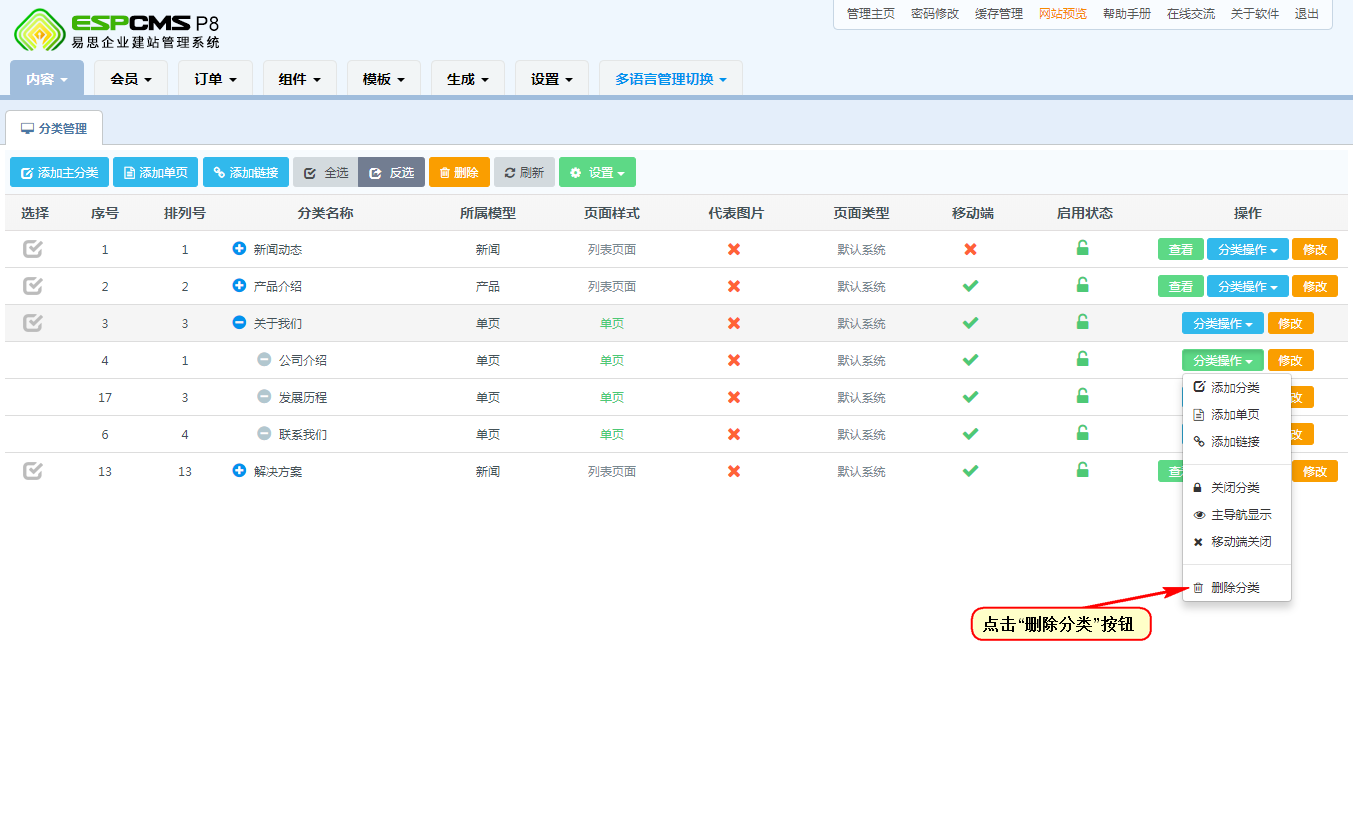Click the orange 删除 toolbar button
This screenshot has width=1353, height=831.
click(459, 172)
